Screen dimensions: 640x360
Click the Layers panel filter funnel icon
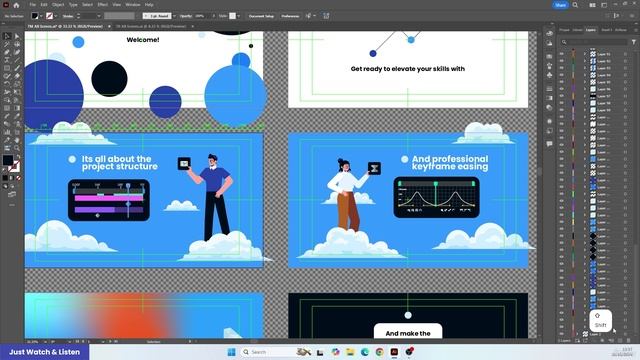tap(633, 42)
